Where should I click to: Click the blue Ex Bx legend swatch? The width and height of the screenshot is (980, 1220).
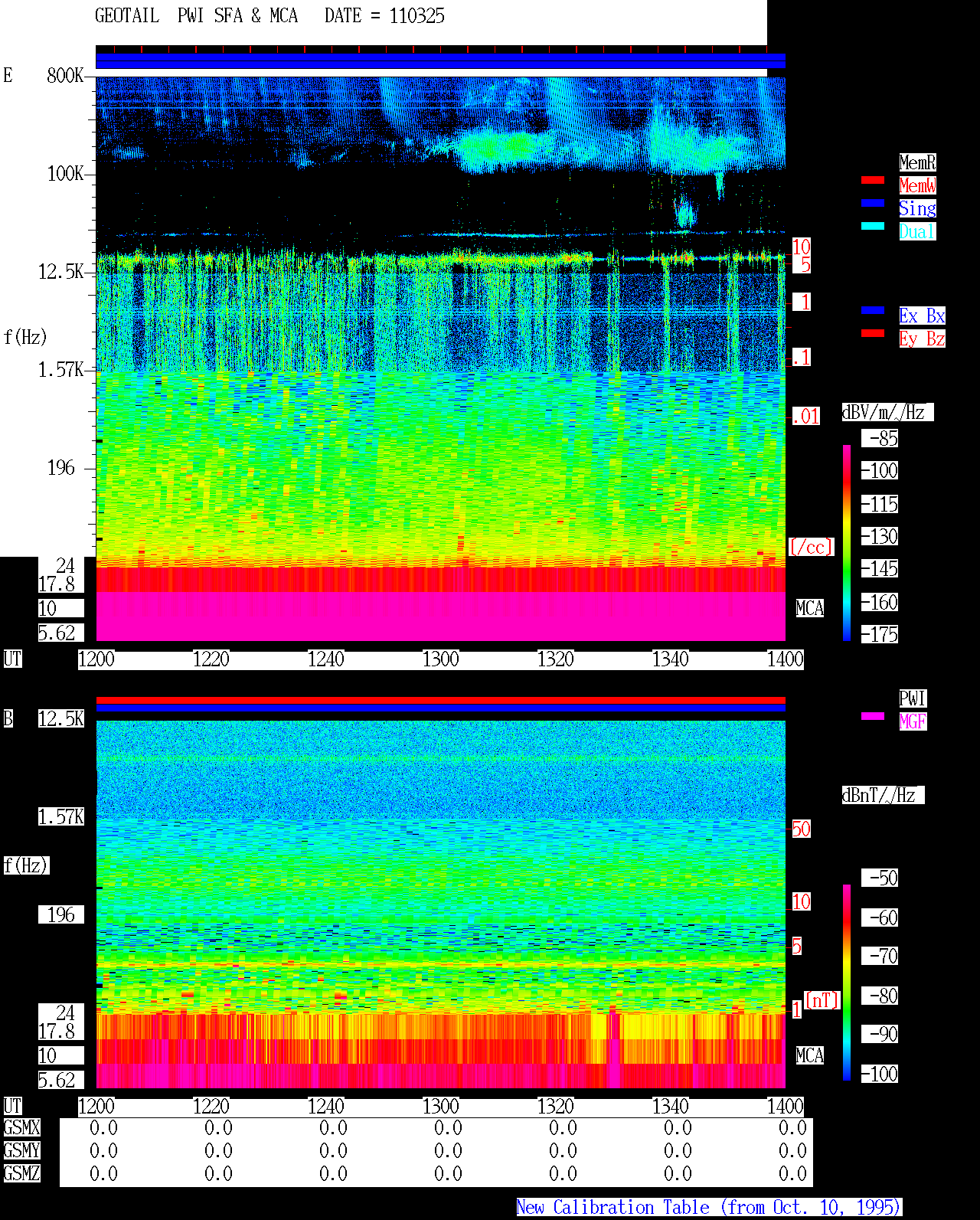coord(873,310)
